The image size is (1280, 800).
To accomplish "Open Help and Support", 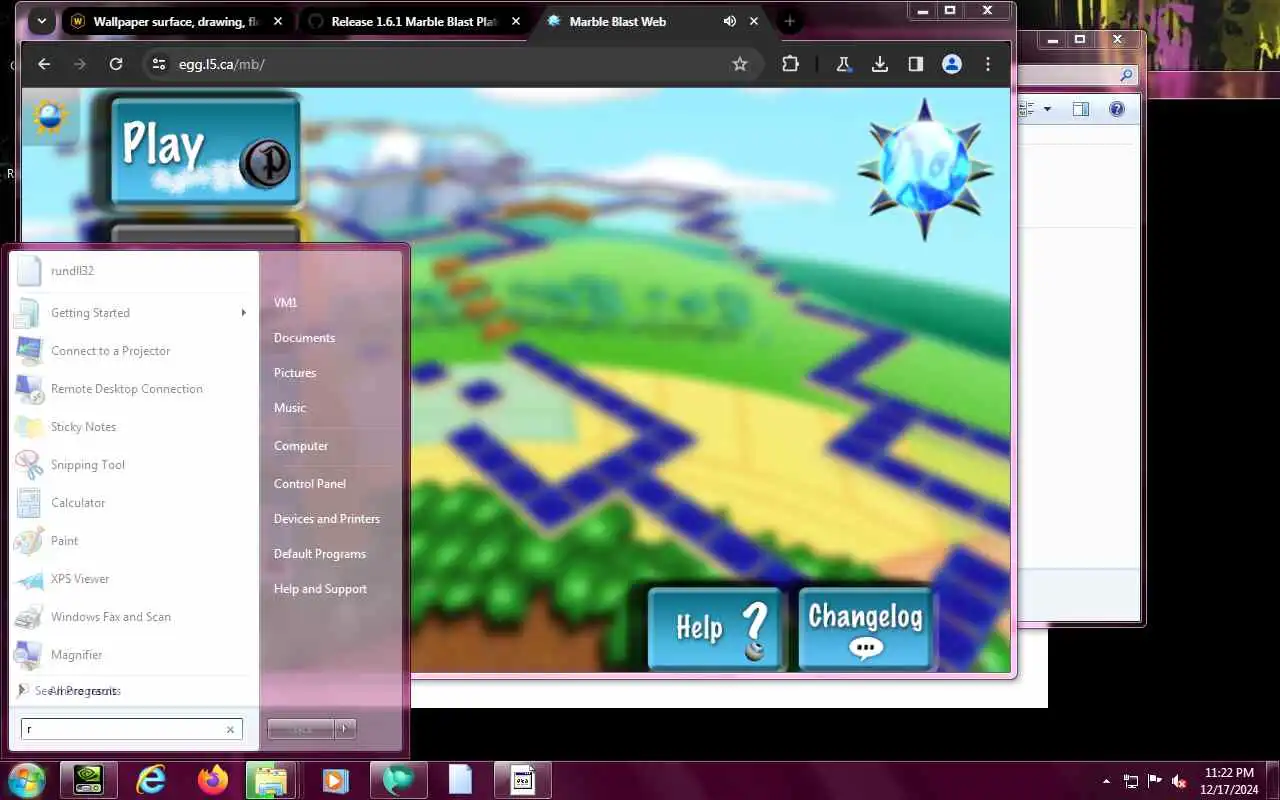I will [320, 589].
